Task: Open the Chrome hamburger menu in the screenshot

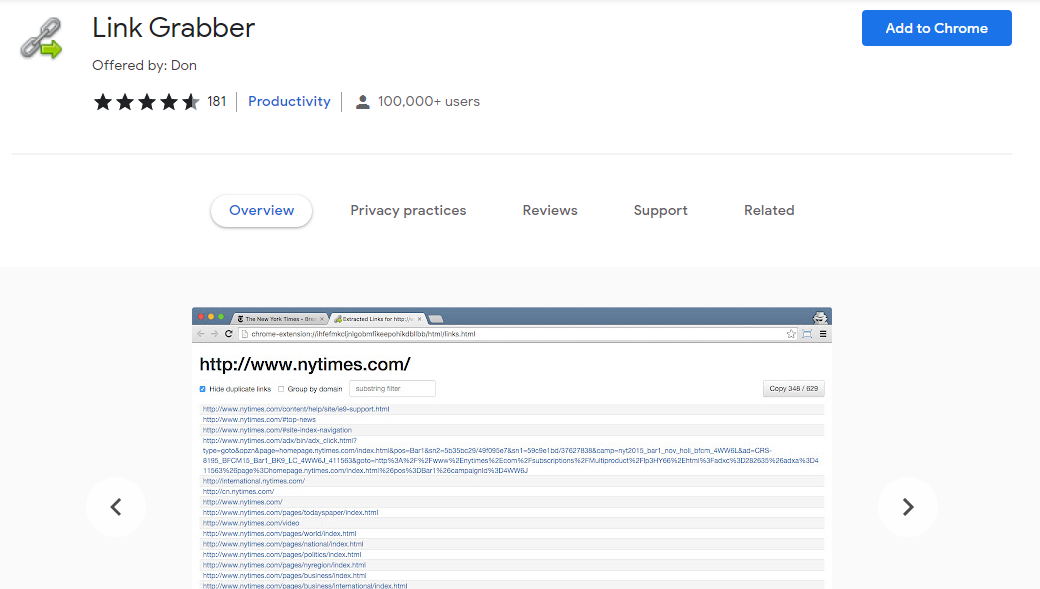Action: tap(823, 332)
